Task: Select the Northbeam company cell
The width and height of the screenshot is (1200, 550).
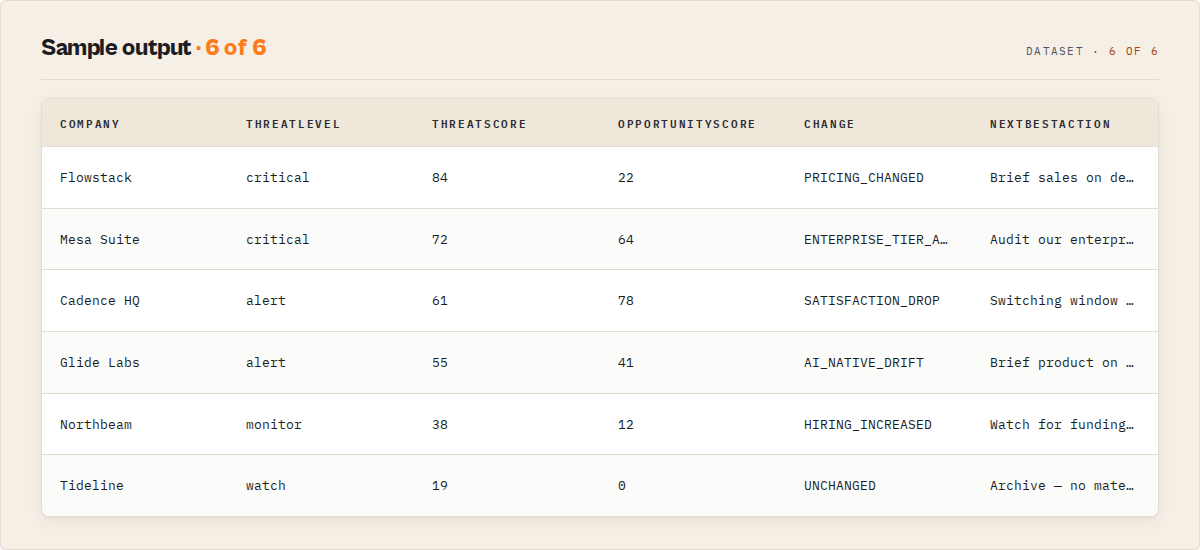Action: coord(96,425)
